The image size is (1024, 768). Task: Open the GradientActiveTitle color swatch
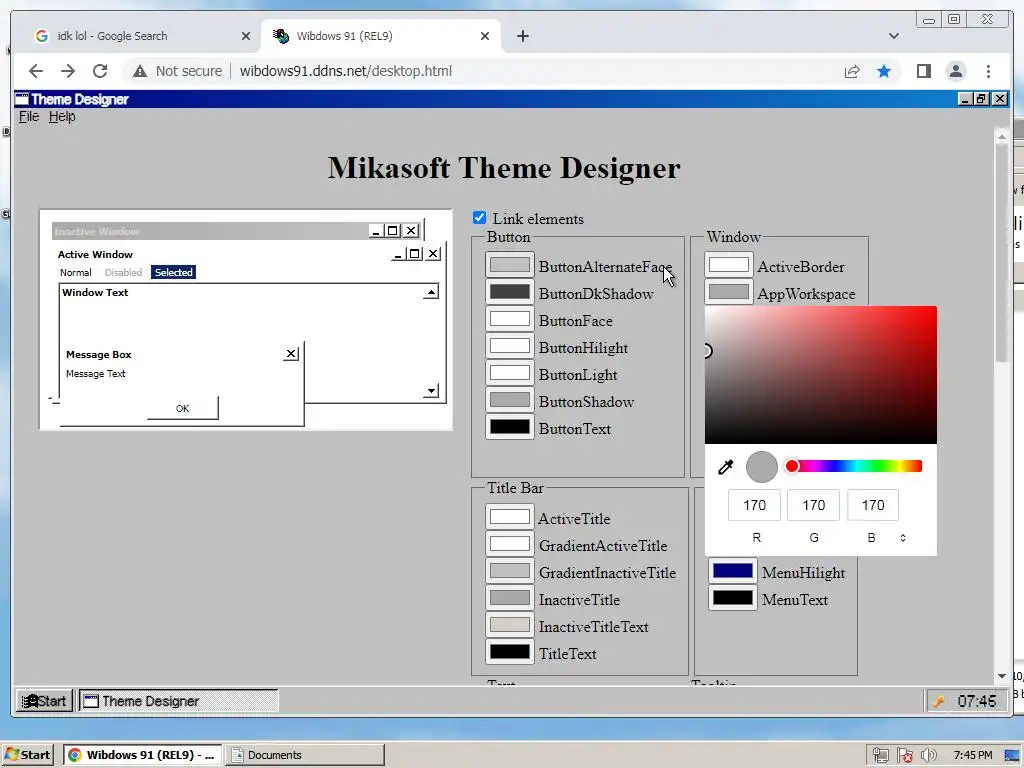click(x=509, y=544)
